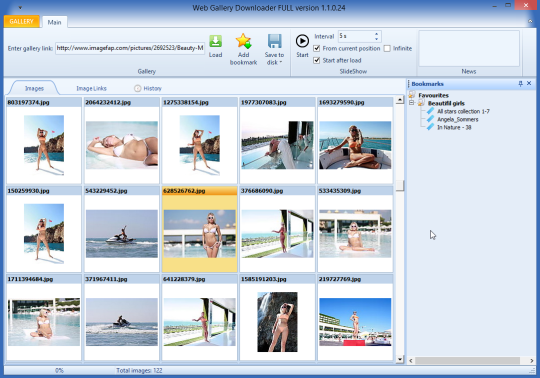
Task: Select thumbnail 1693279590.jpg
Action: coord(355,141)
